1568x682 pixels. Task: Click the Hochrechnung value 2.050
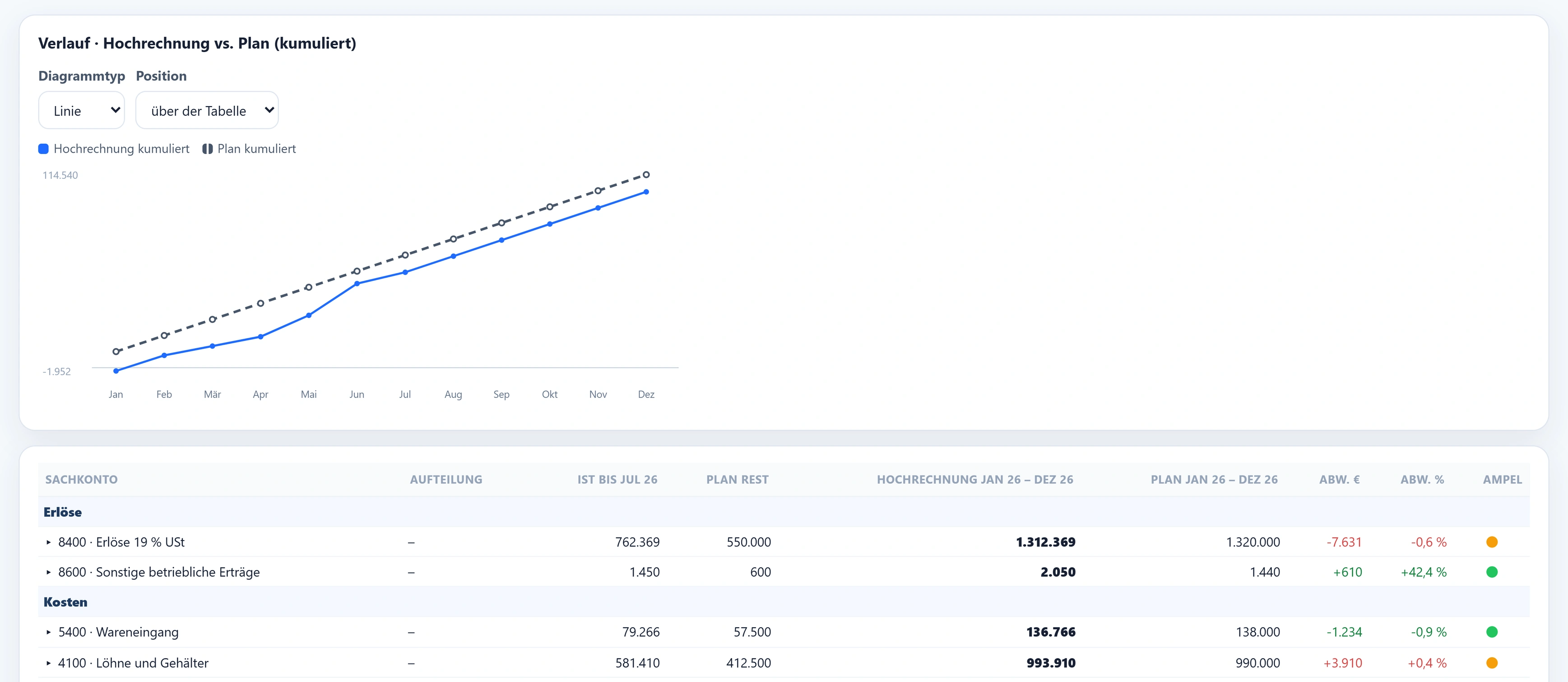[x=1058, y=572]
